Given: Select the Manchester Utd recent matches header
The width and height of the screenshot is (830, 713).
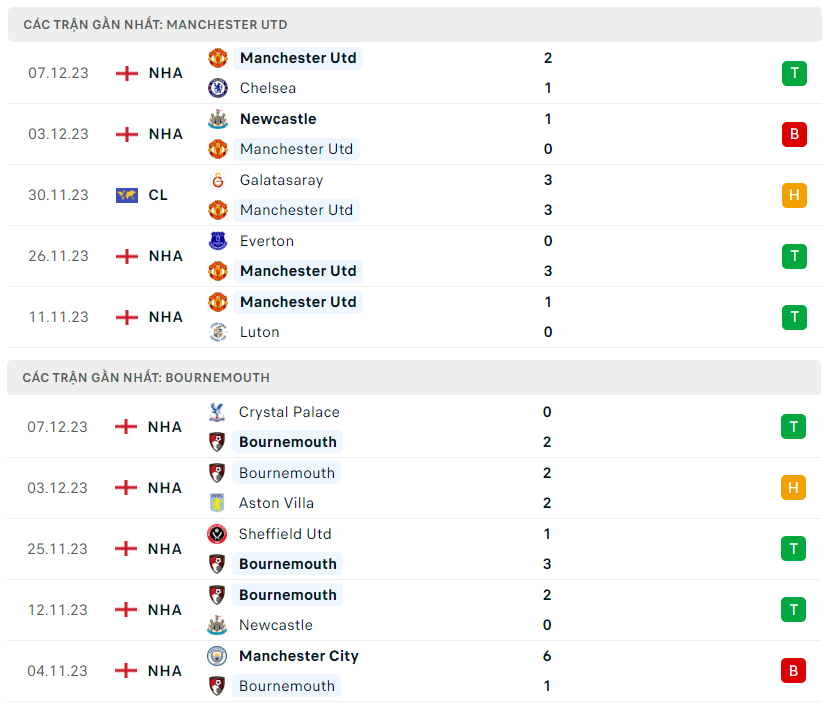Looking at the screenshot, I should [155, 24].
